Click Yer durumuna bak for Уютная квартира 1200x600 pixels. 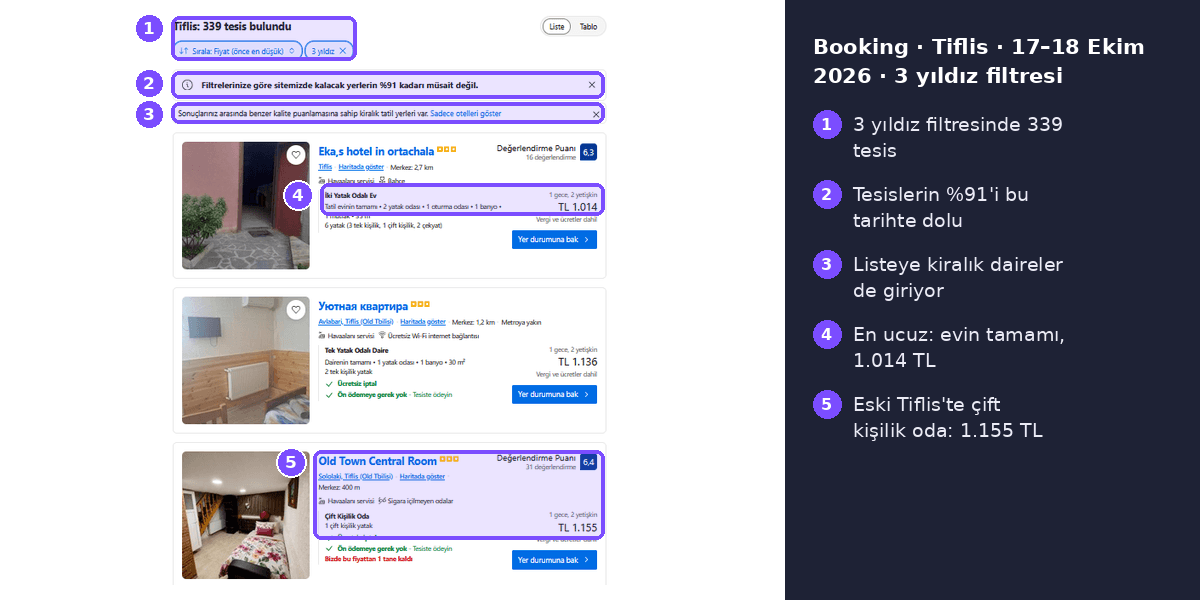pyautogui.click(x=554, y=394)
